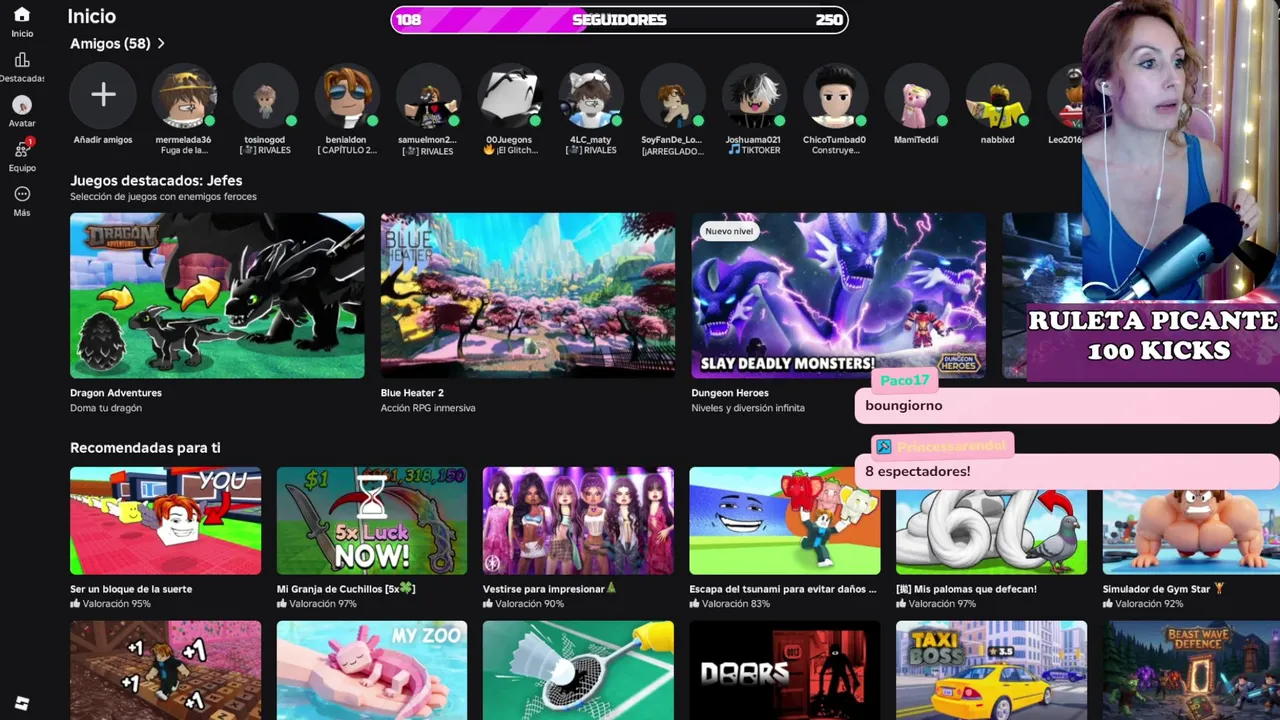Image resolution: width=1280 pixels, height=720 pixels.
Task: Open the DOORS game thumbnail
Action: pos(785,670)
